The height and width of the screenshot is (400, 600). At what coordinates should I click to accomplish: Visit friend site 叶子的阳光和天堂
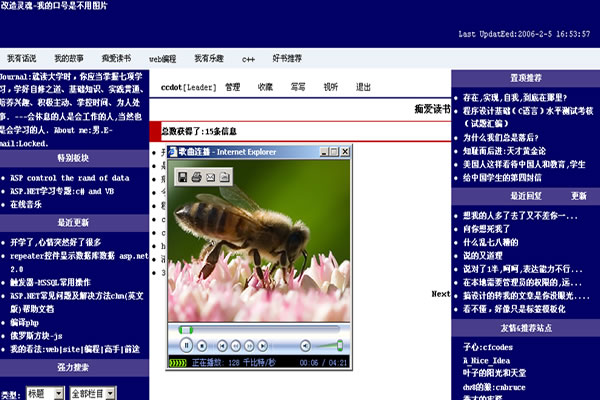click(494, 373)
